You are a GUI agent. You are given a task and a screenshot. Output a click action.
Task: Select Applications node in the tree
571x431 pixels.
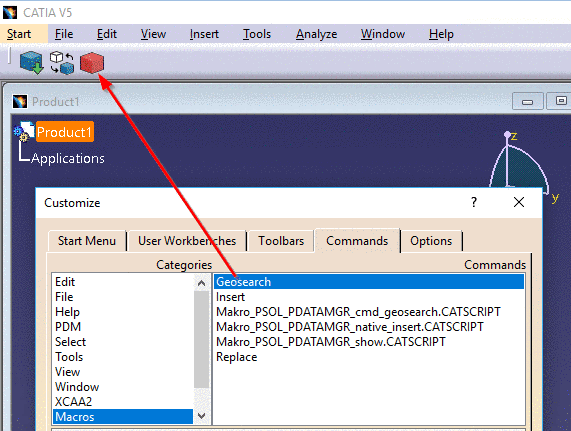[x=68, y=158]
